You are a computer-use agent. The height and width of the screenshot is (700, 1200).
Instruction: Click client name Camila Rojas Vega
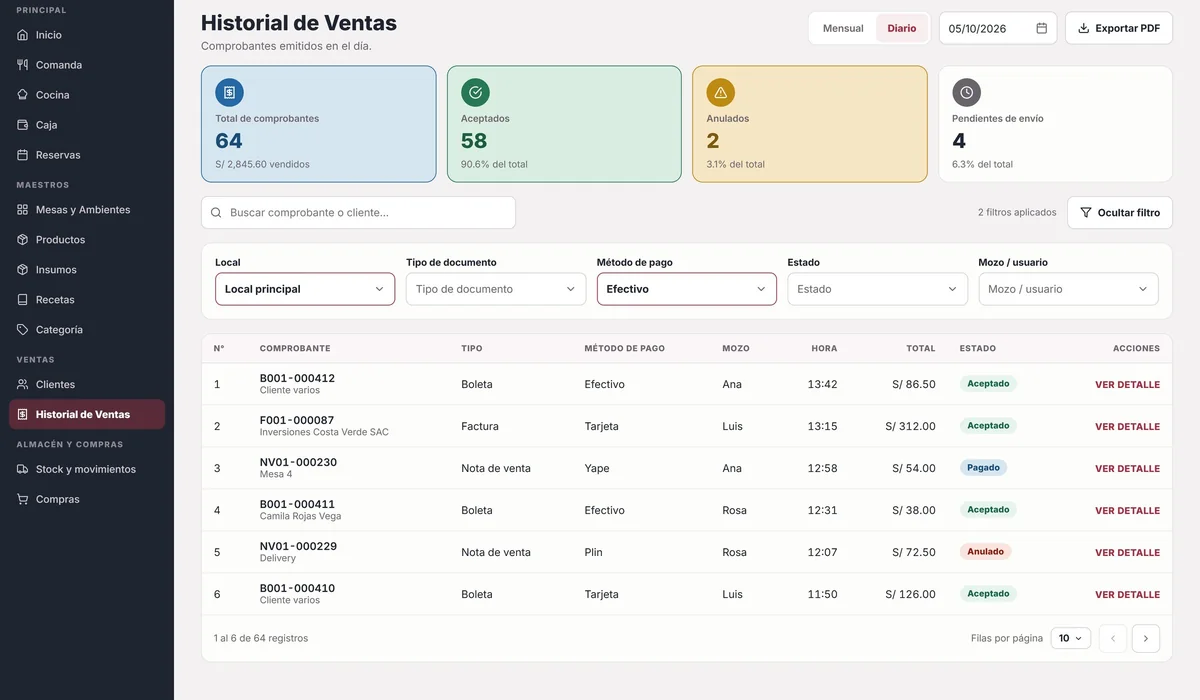pyautogui.click(x=300, y=516)
